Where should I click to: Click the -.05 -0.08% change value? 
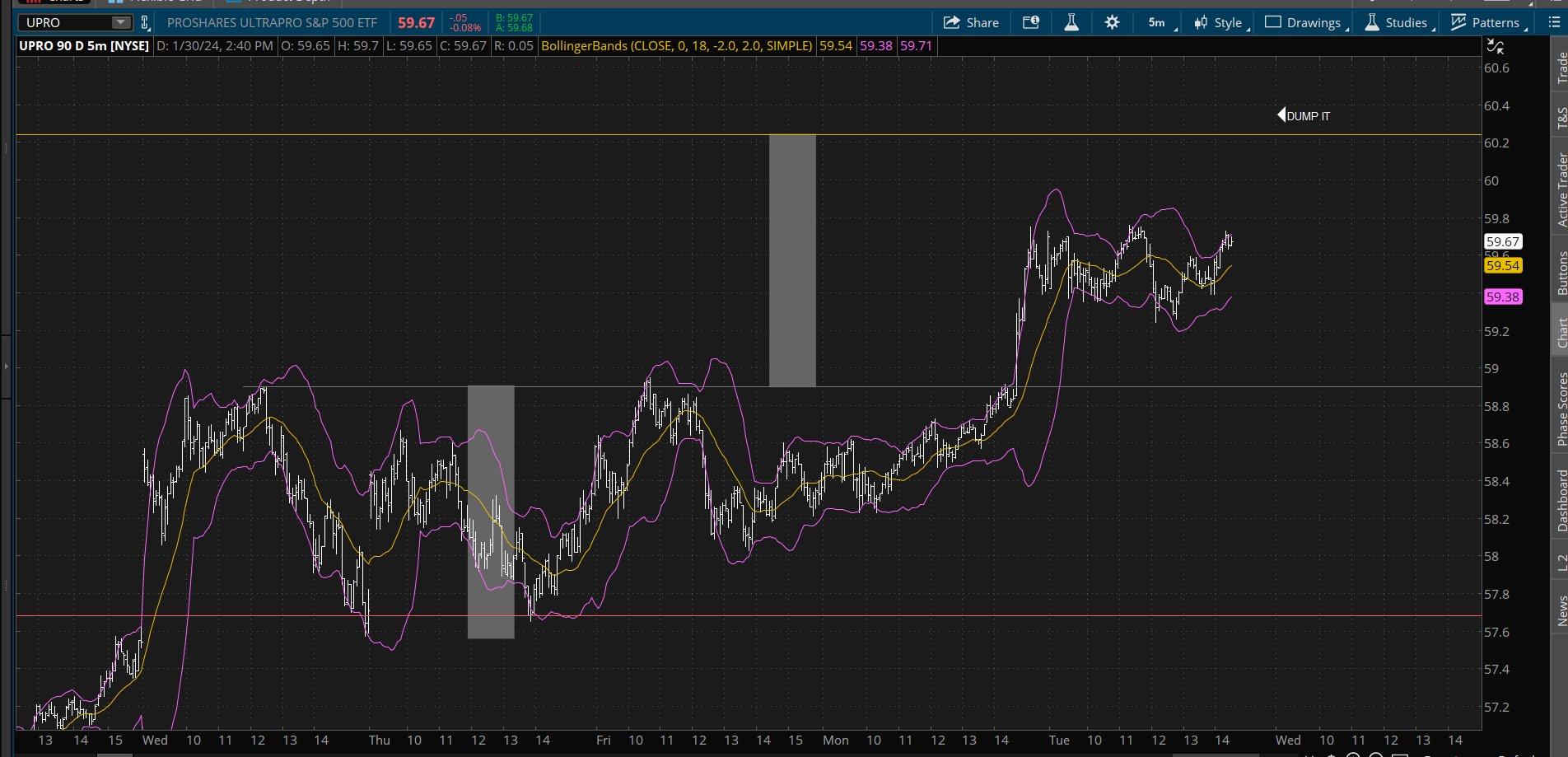point(465,23)
